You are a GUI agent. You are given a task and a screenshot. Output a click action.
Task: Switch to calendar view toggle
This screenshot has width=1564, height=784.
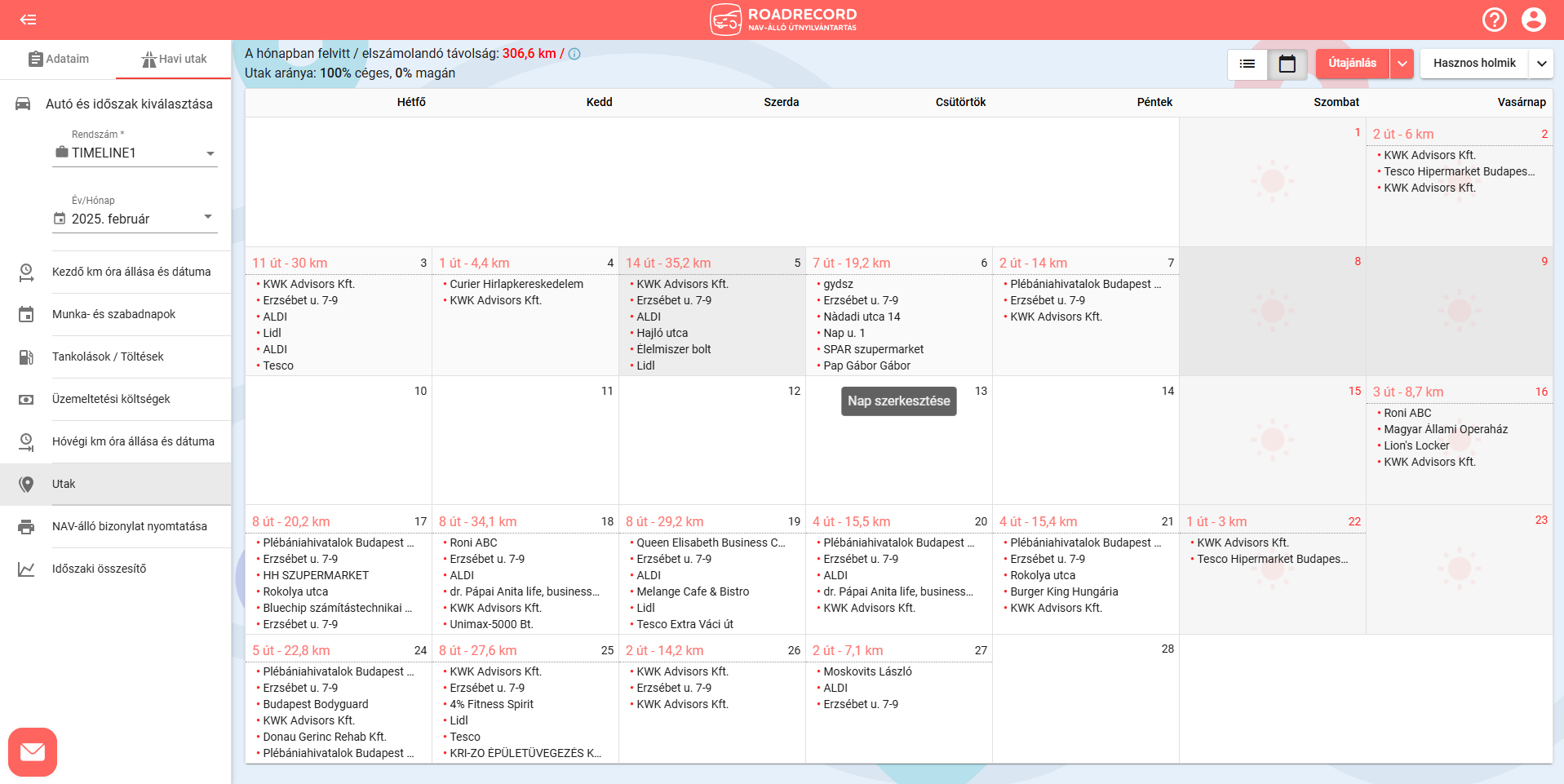point(1287,64)
